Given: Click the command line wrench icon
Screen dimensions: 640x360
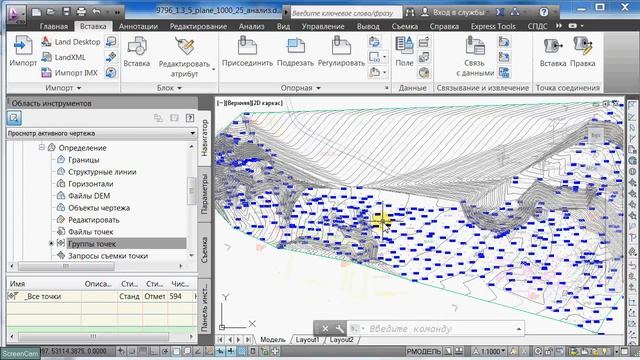Looking at the screenshot, I should (x=340, y=328).
